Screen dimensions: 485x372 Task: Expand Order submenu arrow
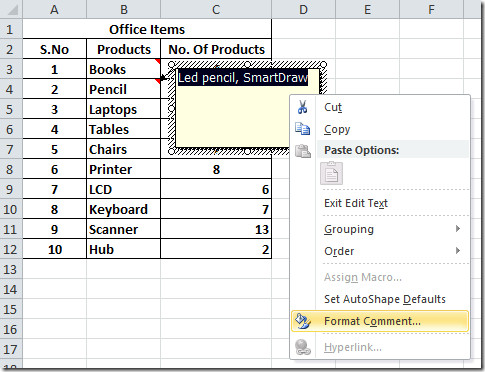coord(458,250)
